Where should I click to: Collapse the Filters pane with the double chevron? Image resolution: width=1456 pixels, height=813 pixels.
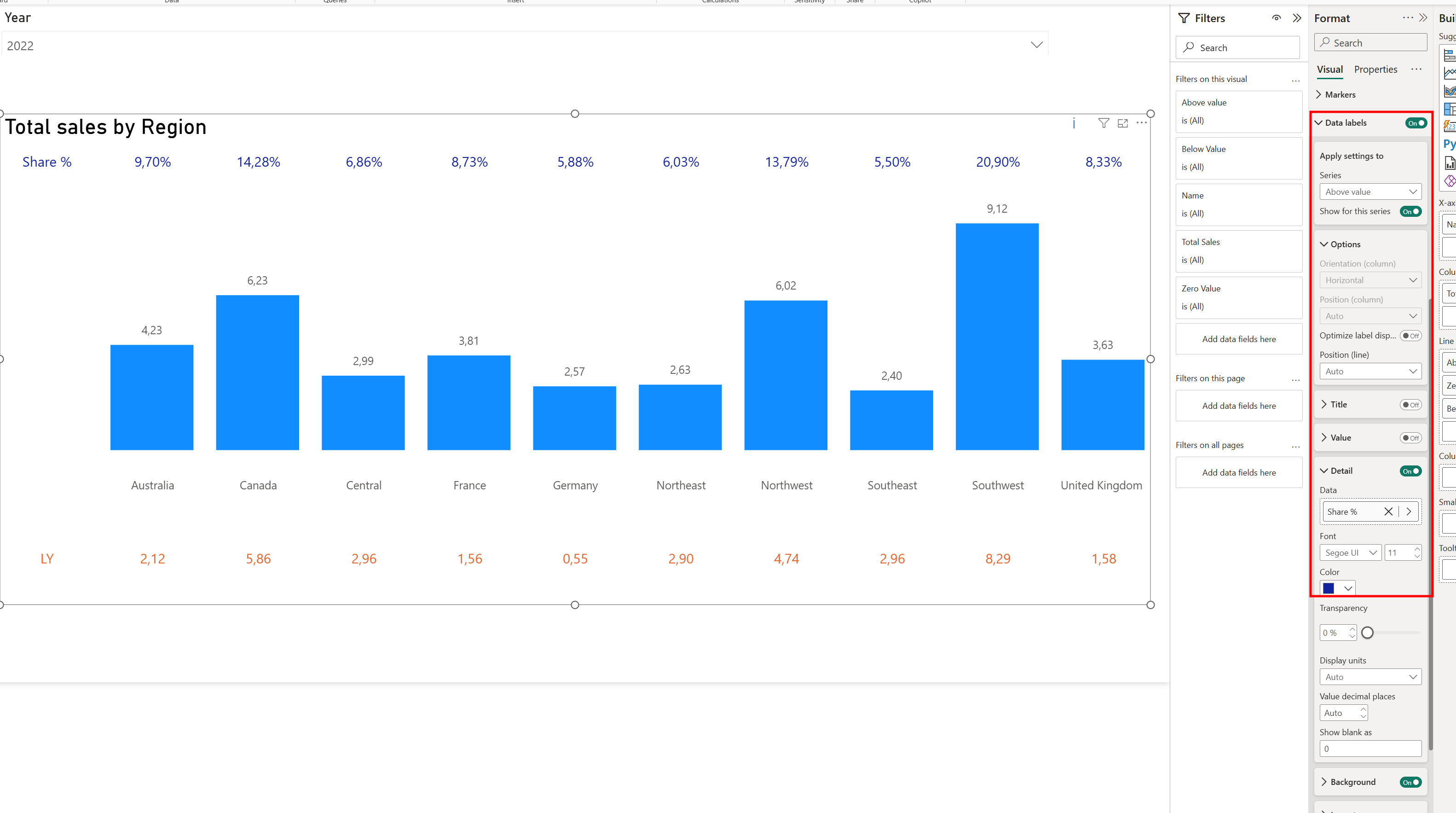point(1297,18)
